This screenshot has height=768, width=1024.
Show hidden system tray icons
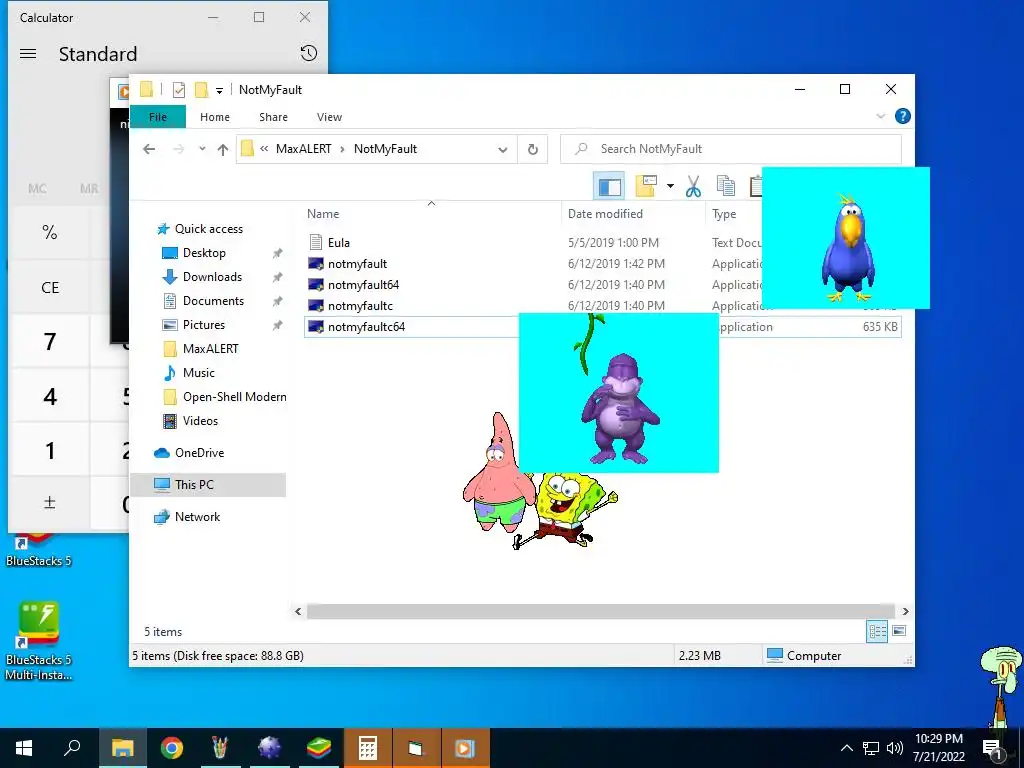pos(846,748)
